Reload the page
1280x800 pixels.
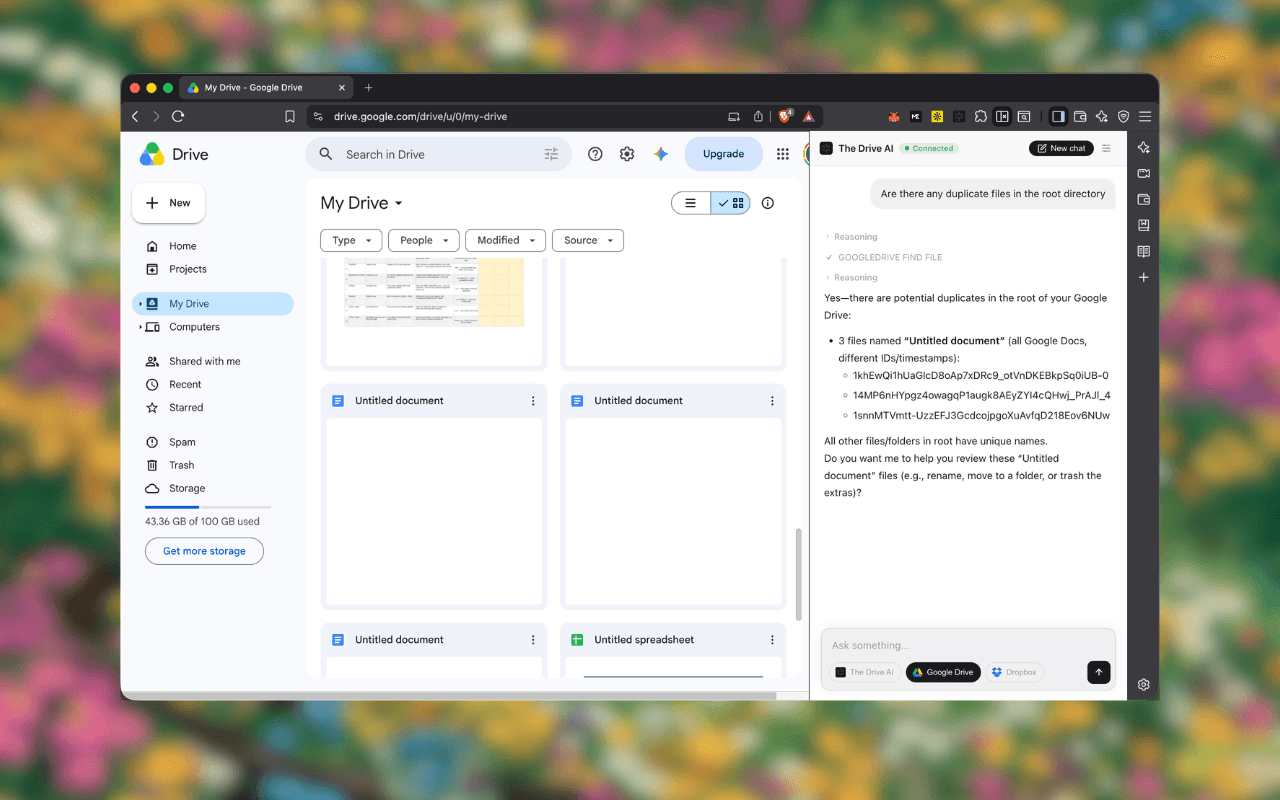click(178, 116)
